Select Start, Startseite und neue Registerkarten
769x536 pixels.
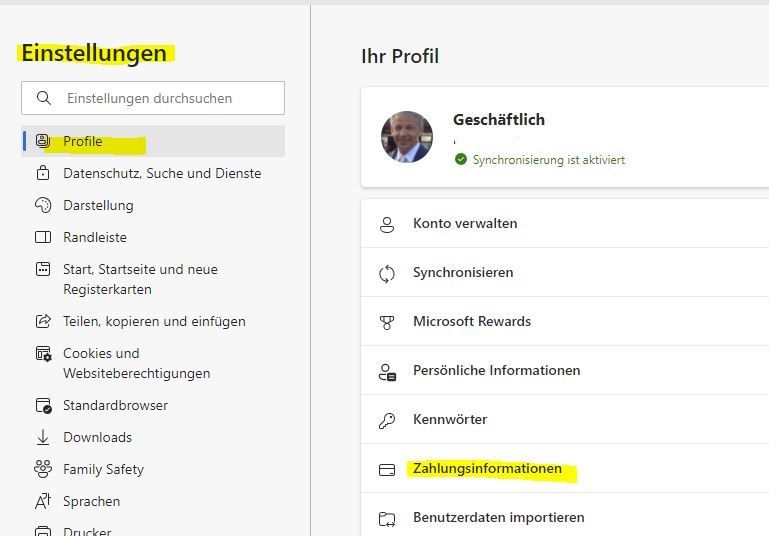(140, 279)
